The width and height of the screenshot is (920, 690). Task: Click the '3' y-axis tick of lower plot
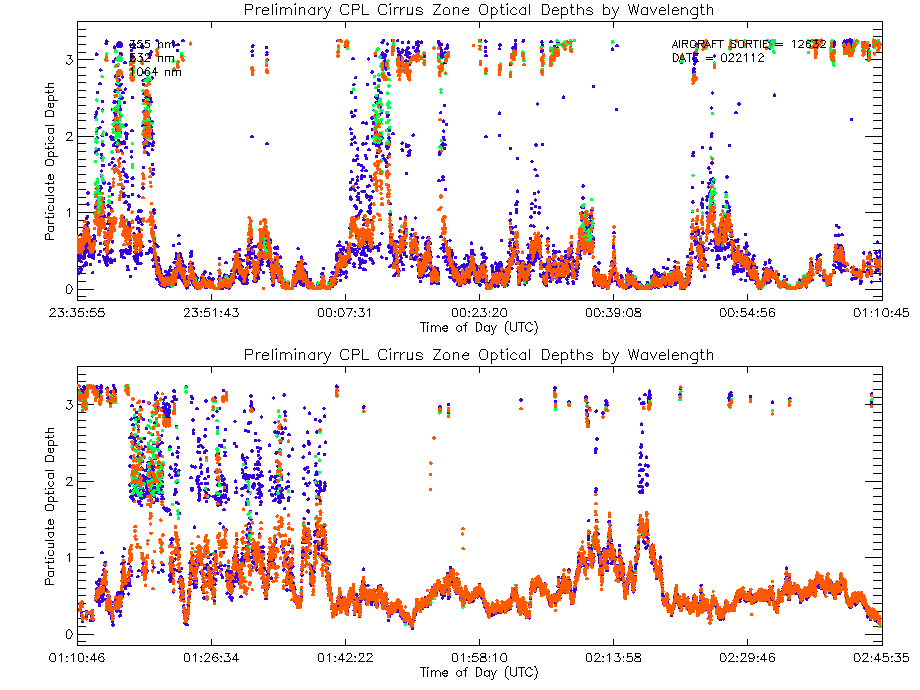pyautogui.click(x=69, y=405)
